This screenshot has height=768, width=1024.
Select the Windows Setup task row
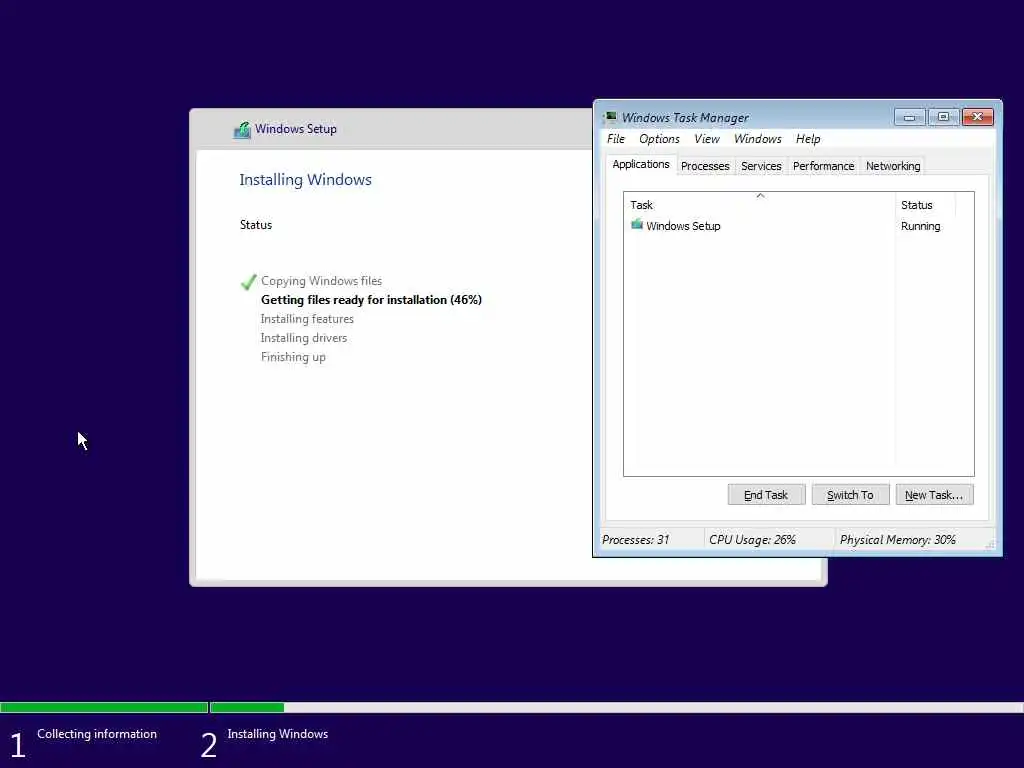click(798, 226)
